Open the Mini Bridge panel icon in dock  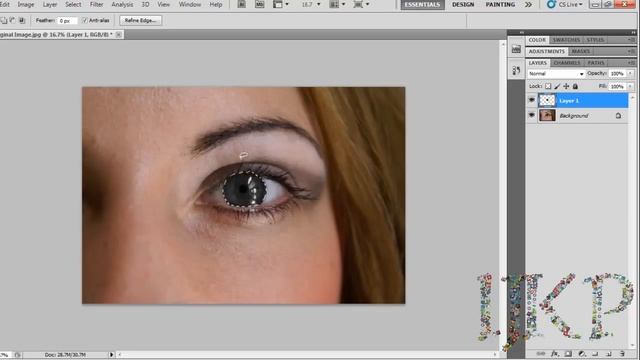pyautogui.click(x=516, y=49)
